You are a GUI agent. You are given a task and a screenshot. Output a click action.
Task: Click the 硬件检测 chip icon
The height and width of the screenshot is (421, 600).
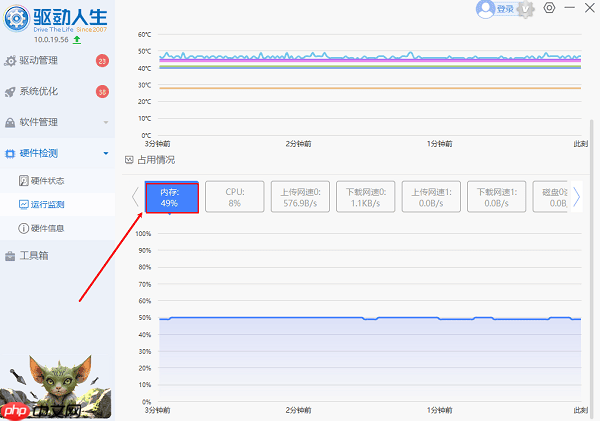tap(10, 154)
